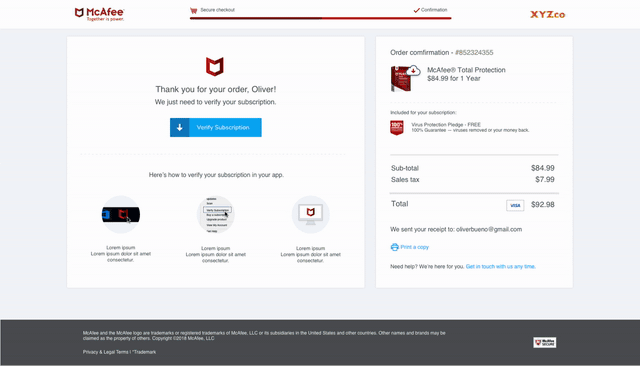Click Here's how to verify your subscription text
640x366 pixels.
pyautogui.click(x=216, y=175)
